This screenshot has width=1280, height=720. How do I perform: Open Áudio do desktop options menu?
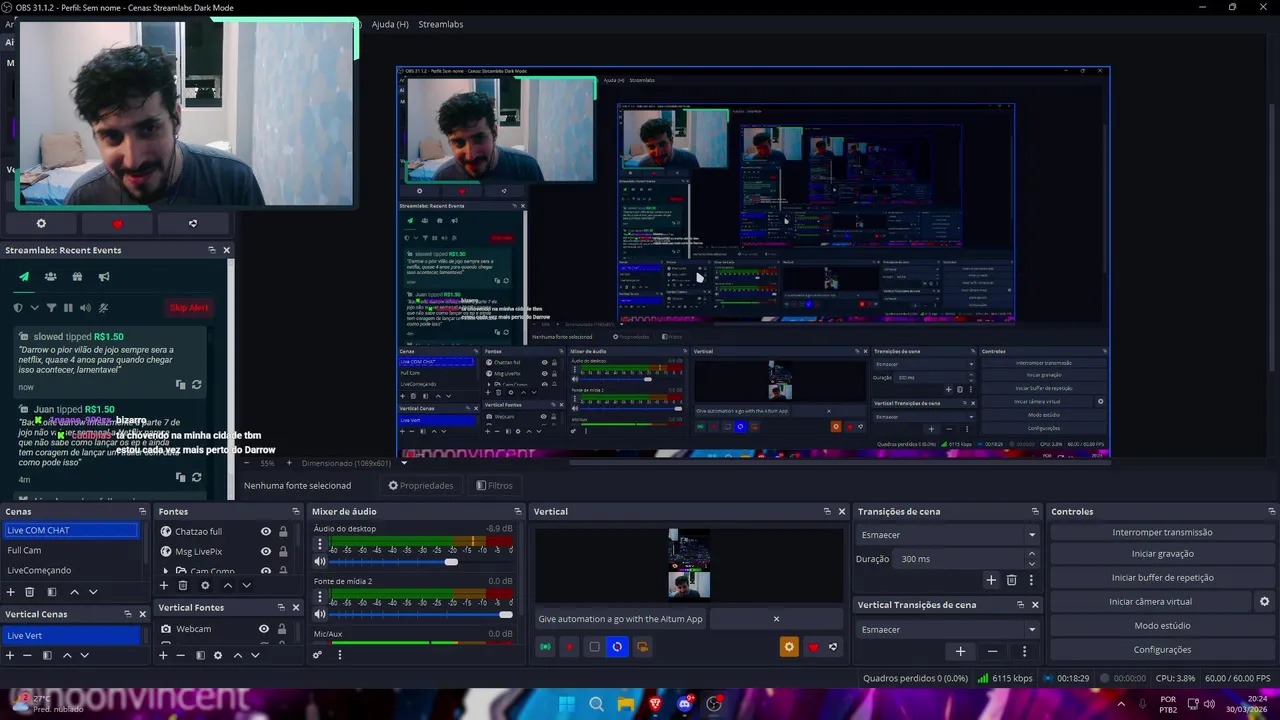(320, 545)
